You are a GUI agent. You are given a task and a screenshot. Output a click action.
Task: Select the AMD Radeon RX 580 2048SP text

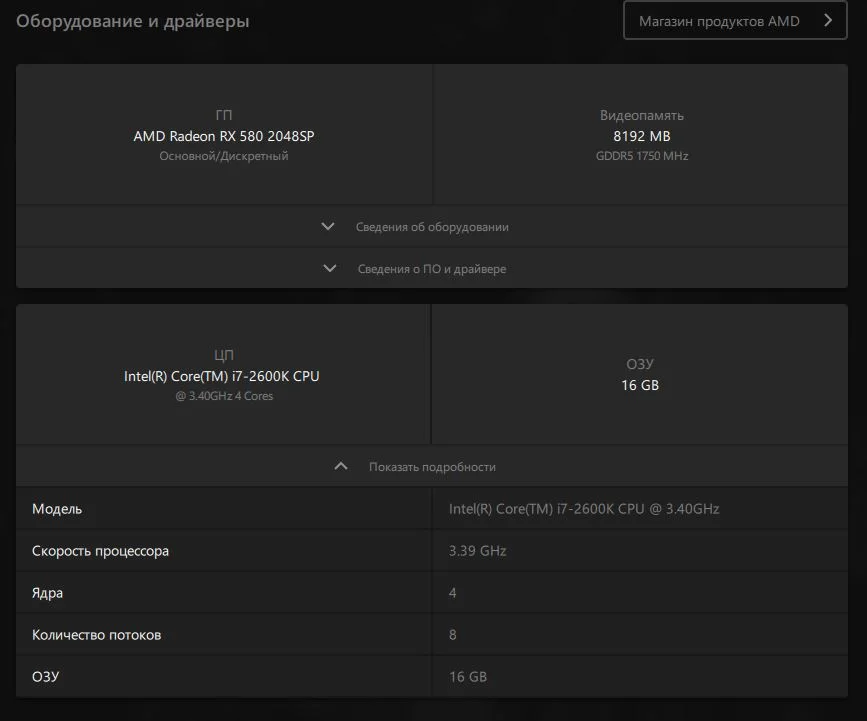(224, 136)
